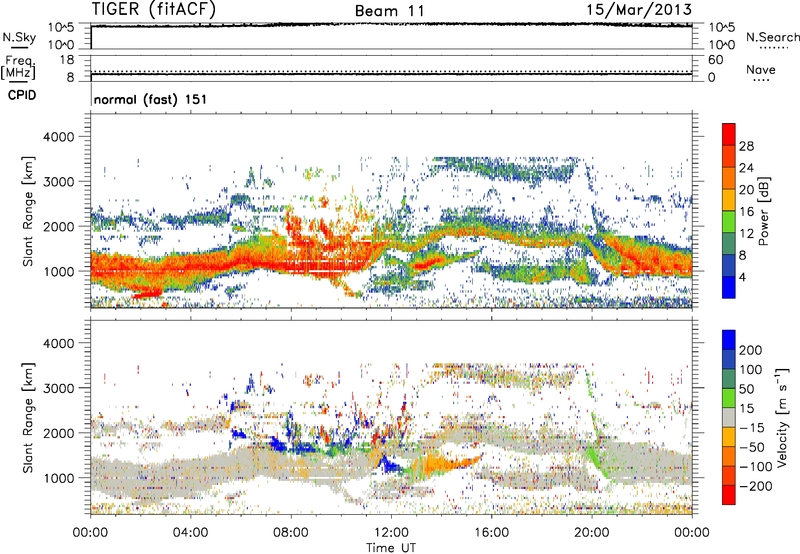Click the Beam 11 heading
The height and width of the screenshot is (554, 800).
[390, 11]
